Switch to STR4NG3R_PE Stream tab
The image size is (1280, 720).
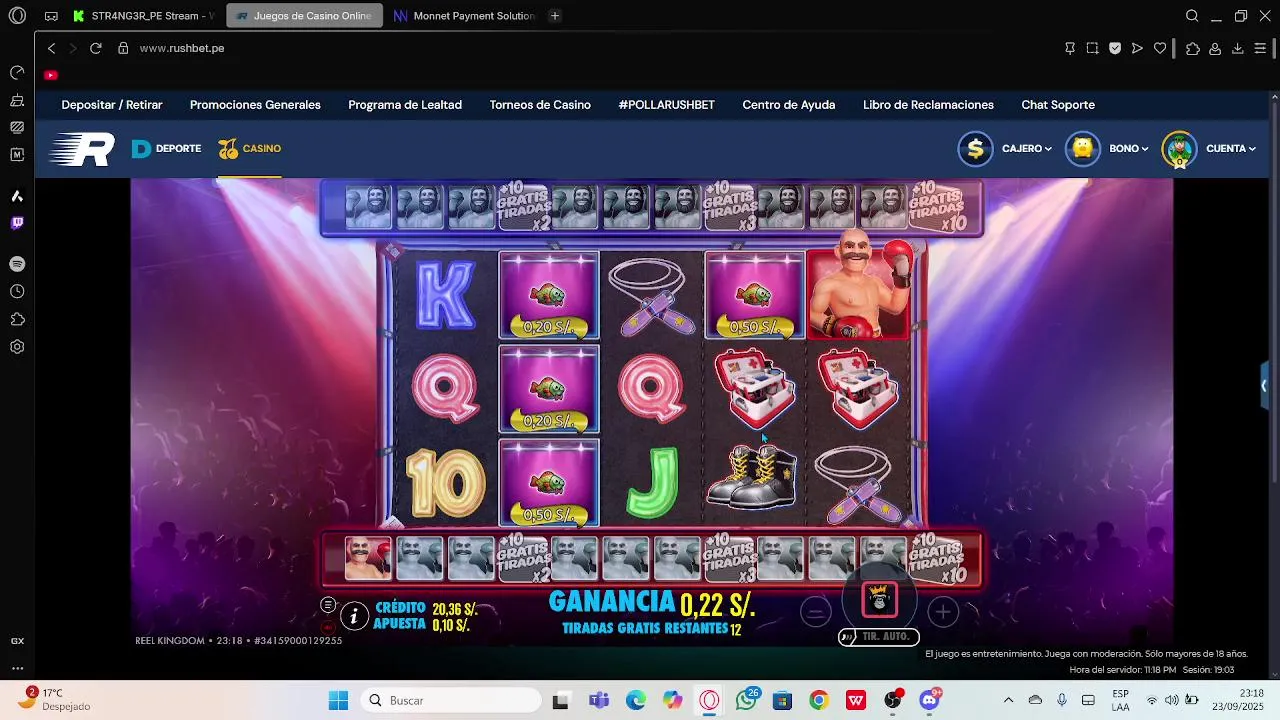point(144,16)
